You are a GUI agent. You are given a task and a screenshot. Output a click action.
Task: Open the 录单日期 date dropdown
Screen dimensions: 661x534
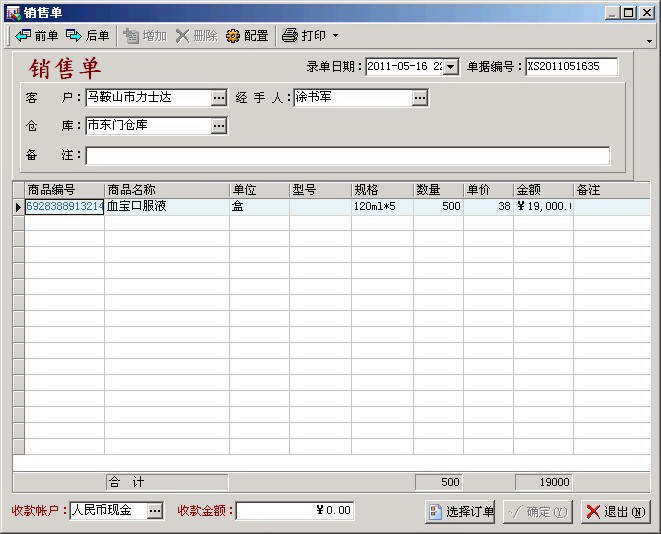(x=451, y=67)
